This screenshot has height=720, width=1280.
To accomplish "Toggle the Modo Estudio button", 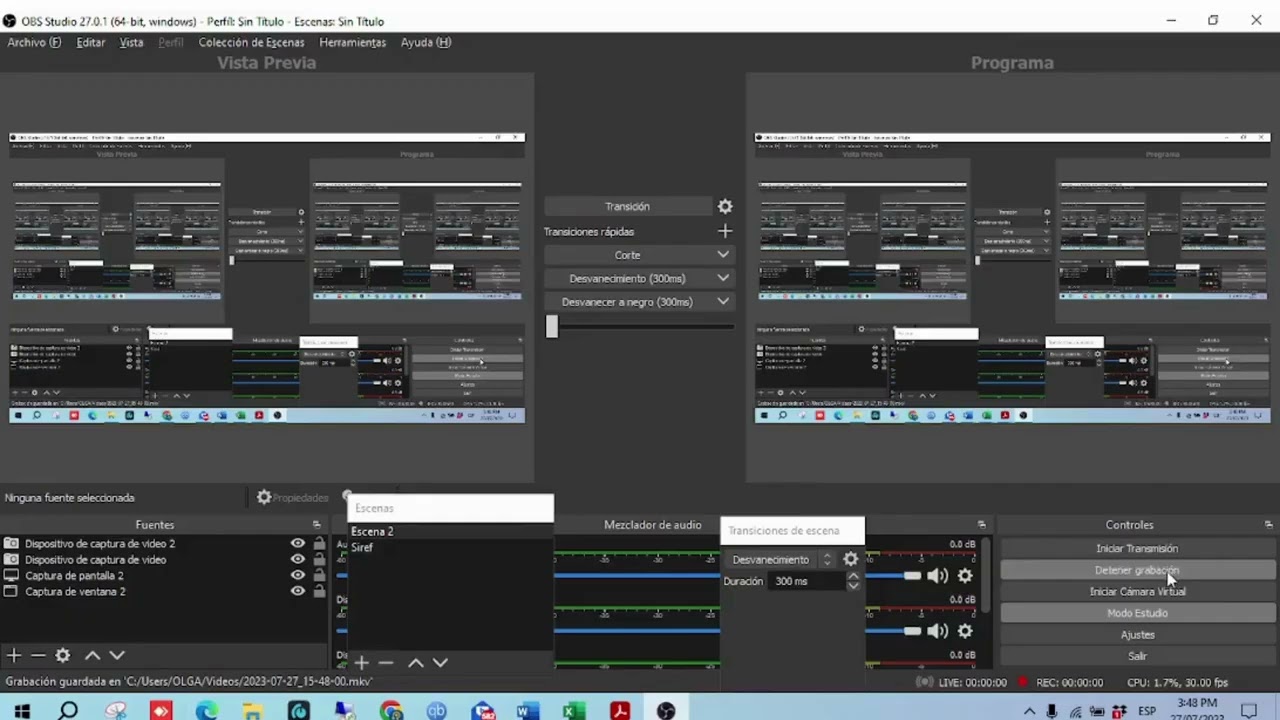I will 1137,613.
